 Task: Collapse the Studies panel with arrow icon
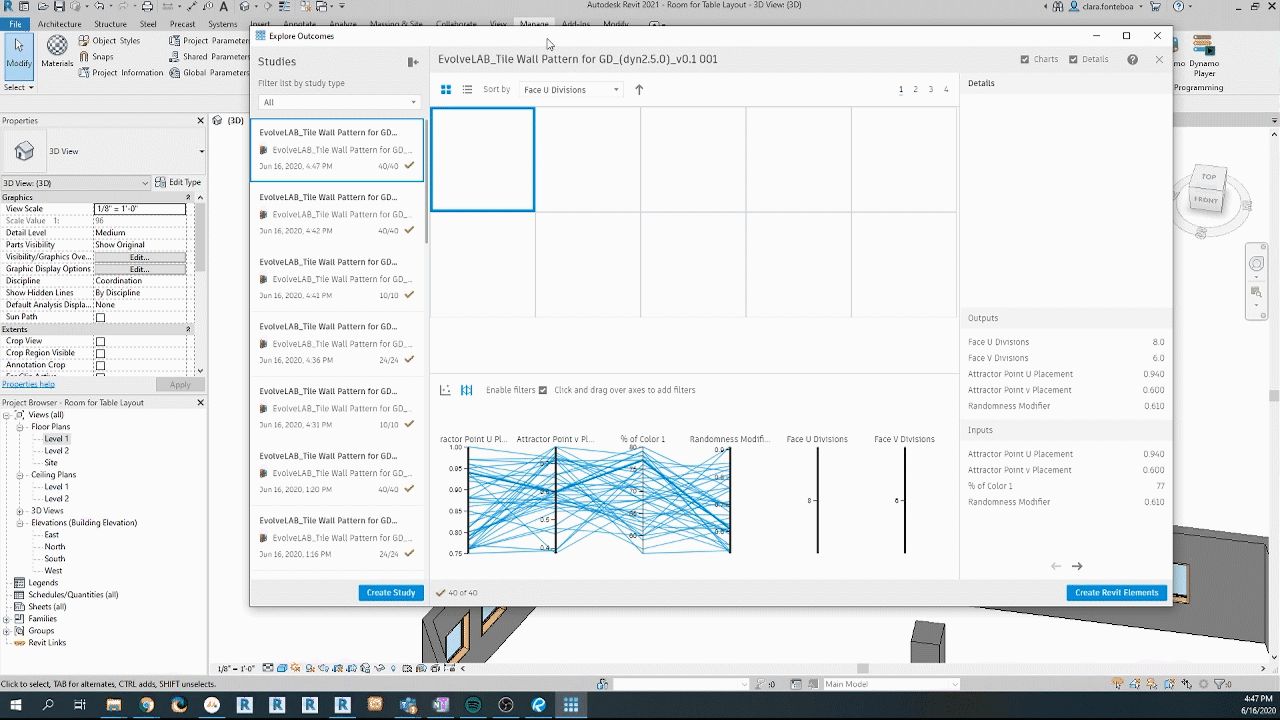[x=413, y=62]
